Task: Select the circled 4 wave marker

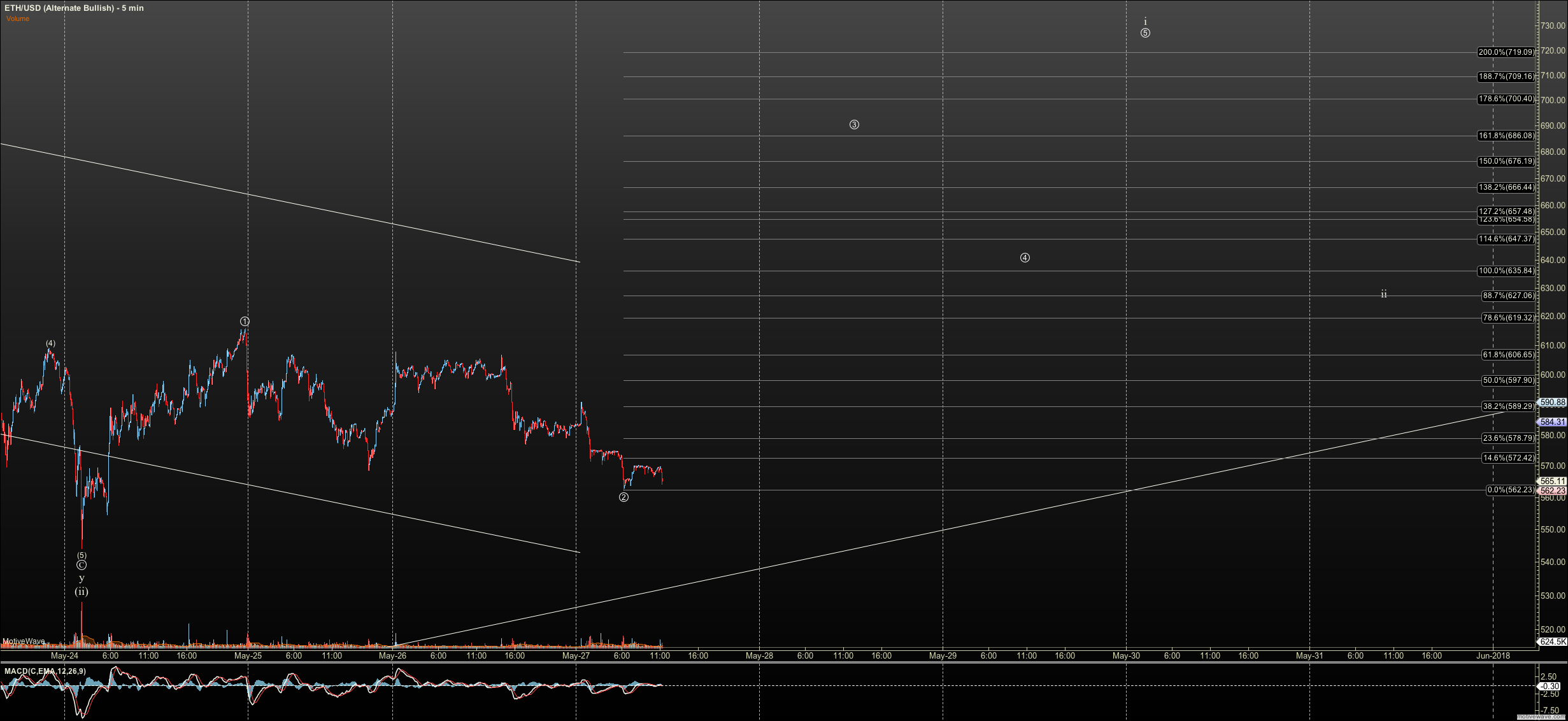Action: coord(1025,258)
